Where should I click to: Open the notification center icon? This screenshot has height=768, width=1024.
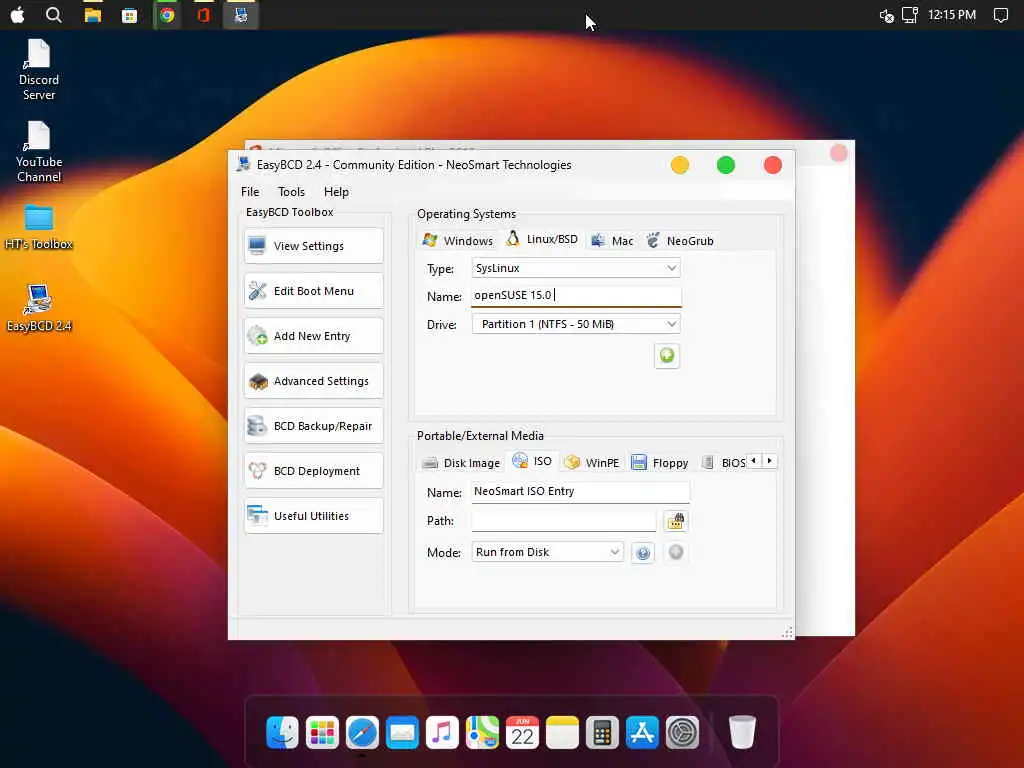[x=1000, y=15]
